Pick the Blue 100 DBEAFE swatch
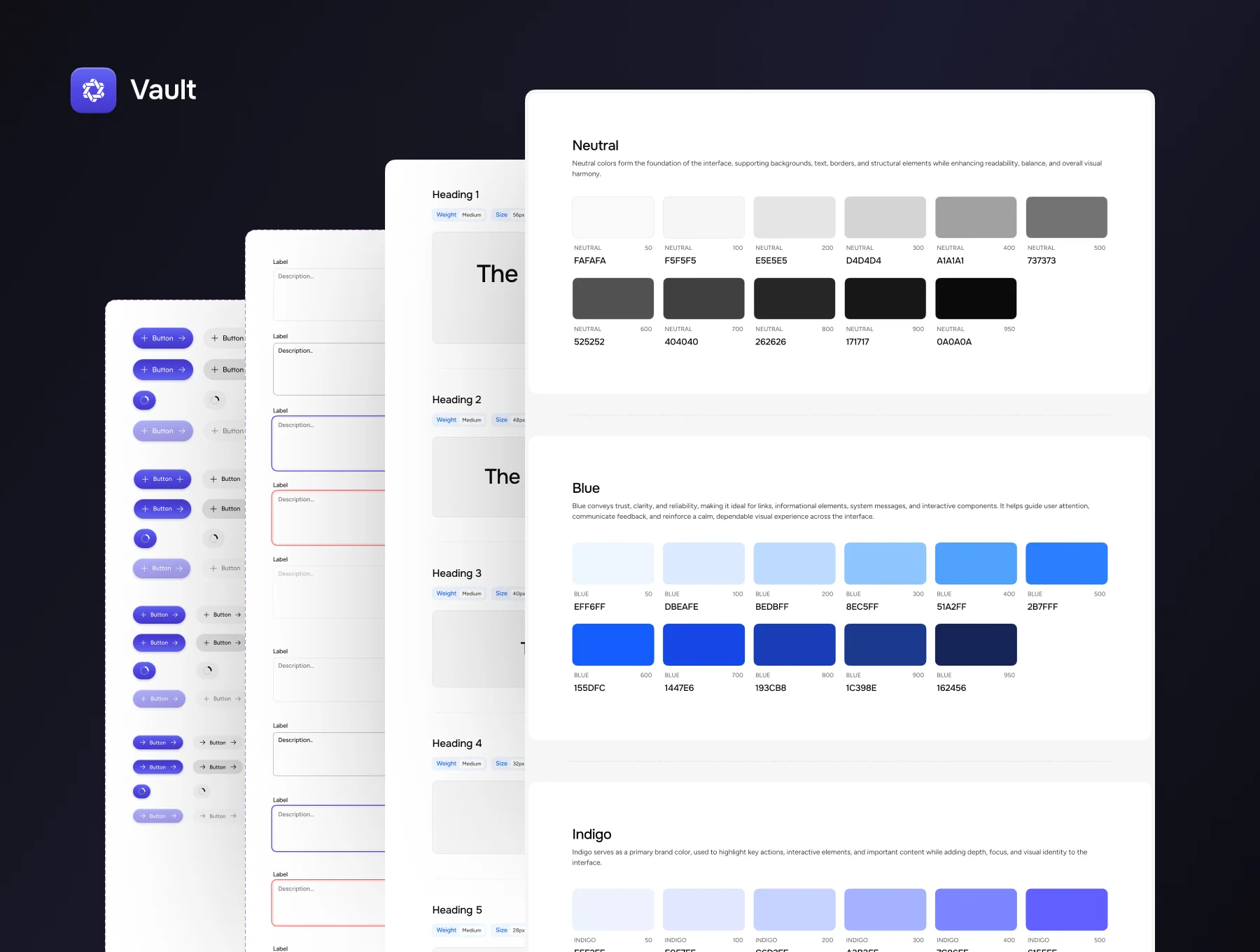 pyautogui.click(x=703, y=563)
